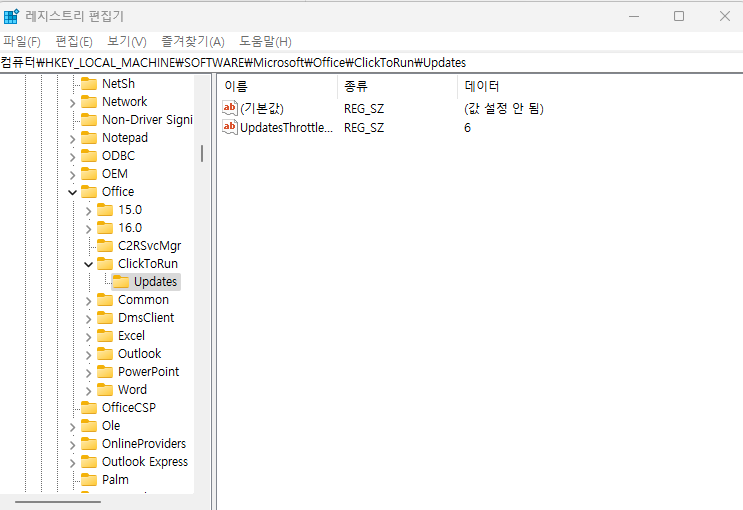Image resolution: width=743 pixels, height=510 pixels.
Task: Click the vertical scrollbar thumb of key tree
Action: coord(202,154)
